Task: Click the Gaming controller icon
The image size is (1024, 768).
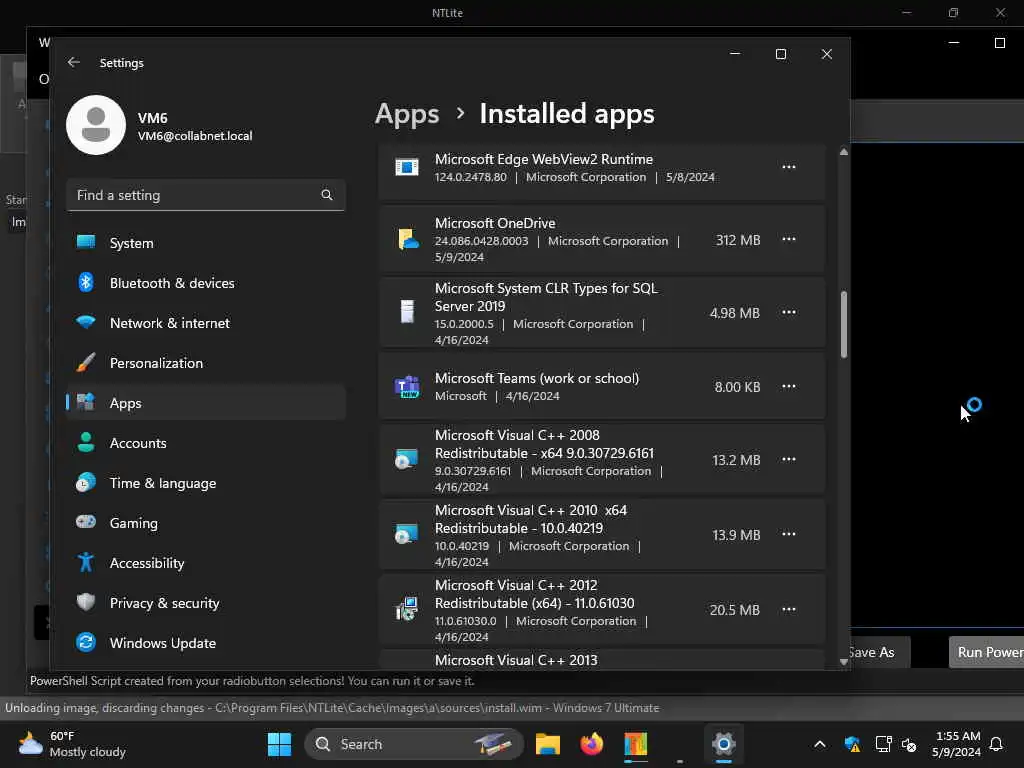Action: [86, 522]
